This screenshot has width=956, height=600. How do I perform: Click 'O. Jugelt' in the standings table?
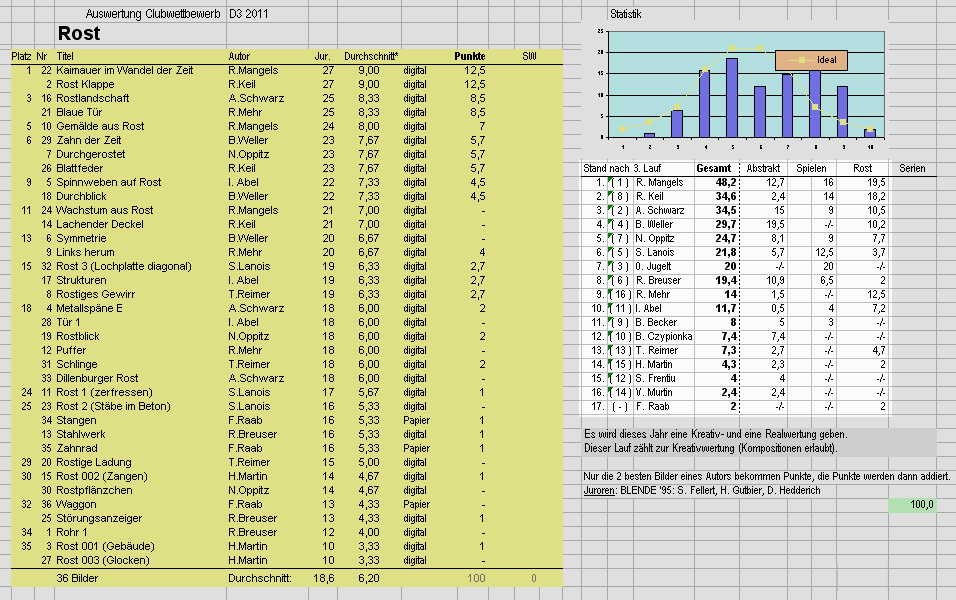point(653,267)
